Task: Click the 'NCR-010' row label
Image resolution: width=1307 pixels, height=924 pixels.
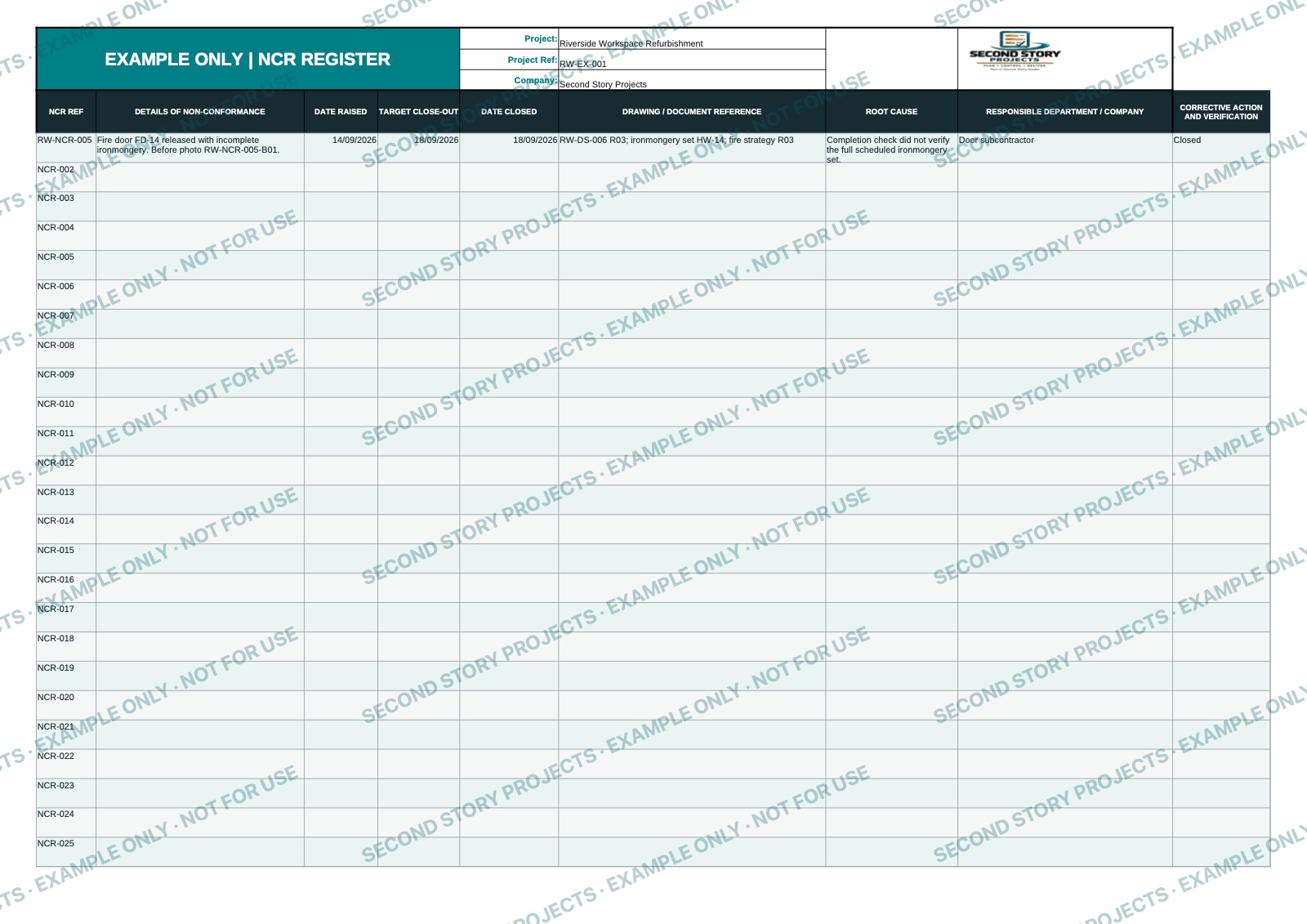Action: pos(56,404)
